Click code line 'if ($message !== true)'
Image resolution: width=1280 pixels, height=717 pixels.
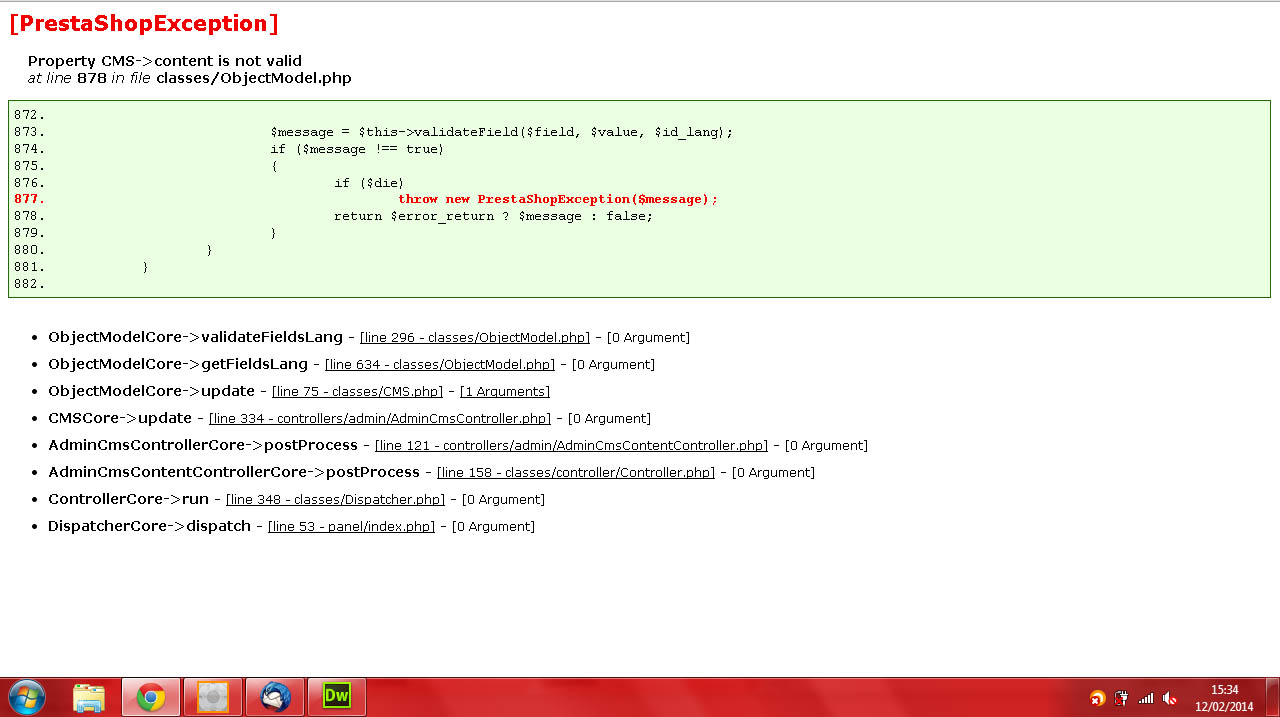[357, 149]
